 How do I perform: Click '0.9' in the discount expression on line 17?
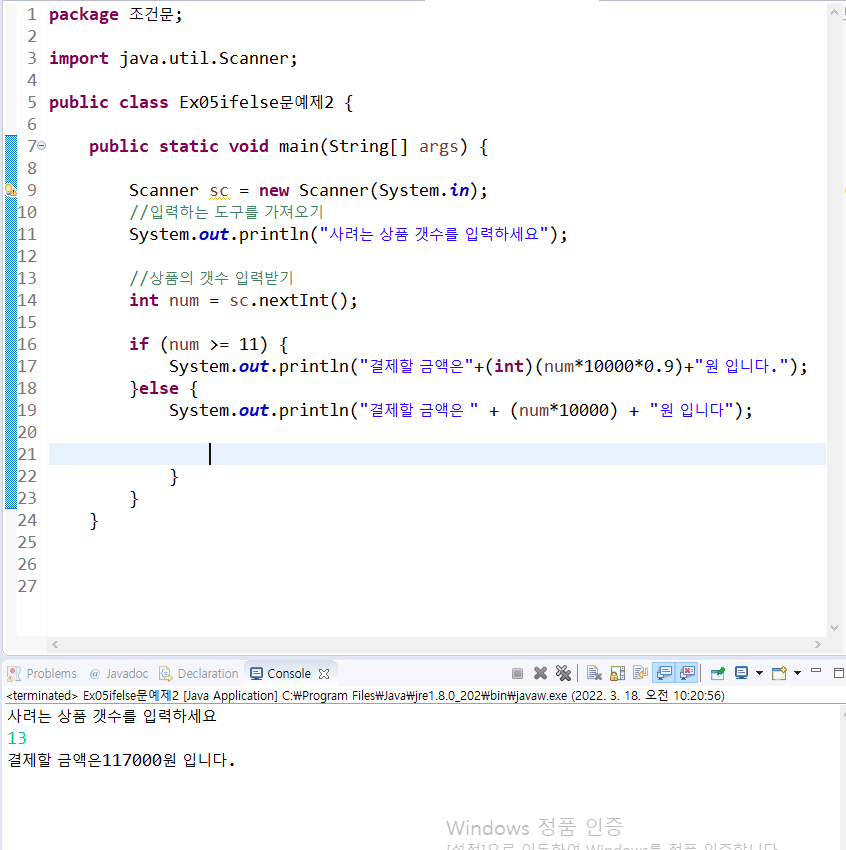(x=659, y=366)
